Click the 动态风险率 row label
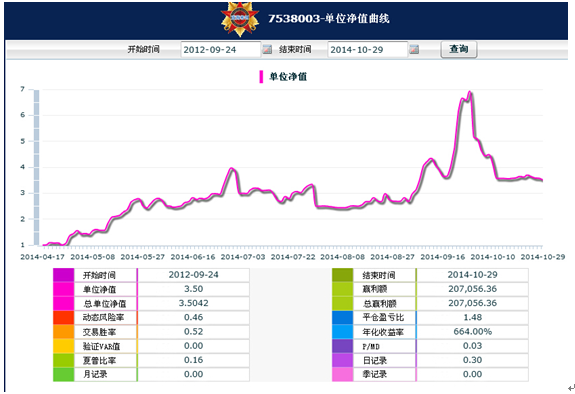Screen dimensions: 575x394 pyautogui.click(x=103, y=318)
